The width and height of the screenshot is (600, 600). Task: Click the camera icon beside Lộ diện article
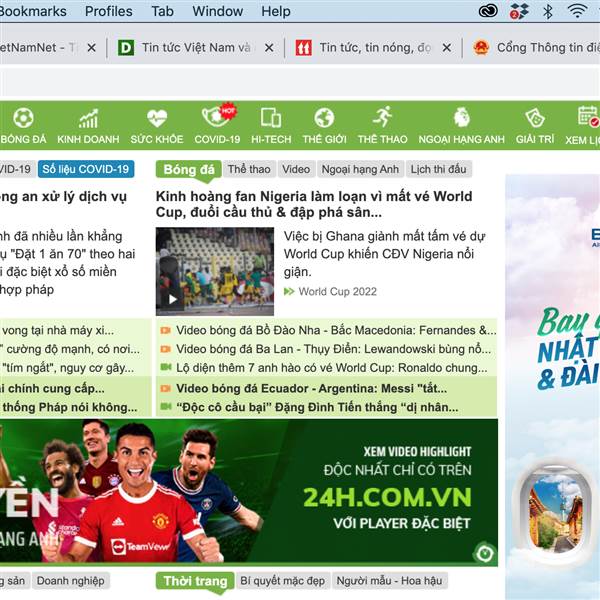(x=166, y=367)
